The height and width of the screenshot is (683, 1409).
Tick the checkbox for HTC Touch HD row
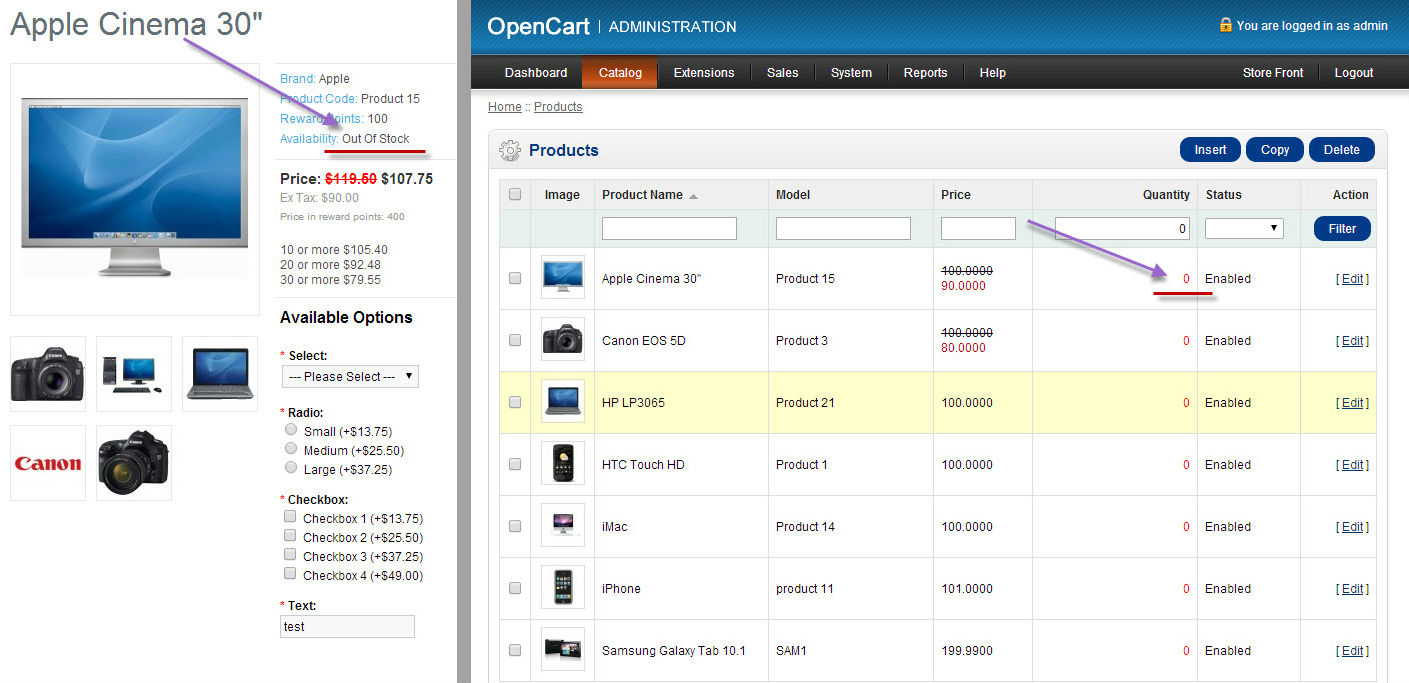click(515, 464)
